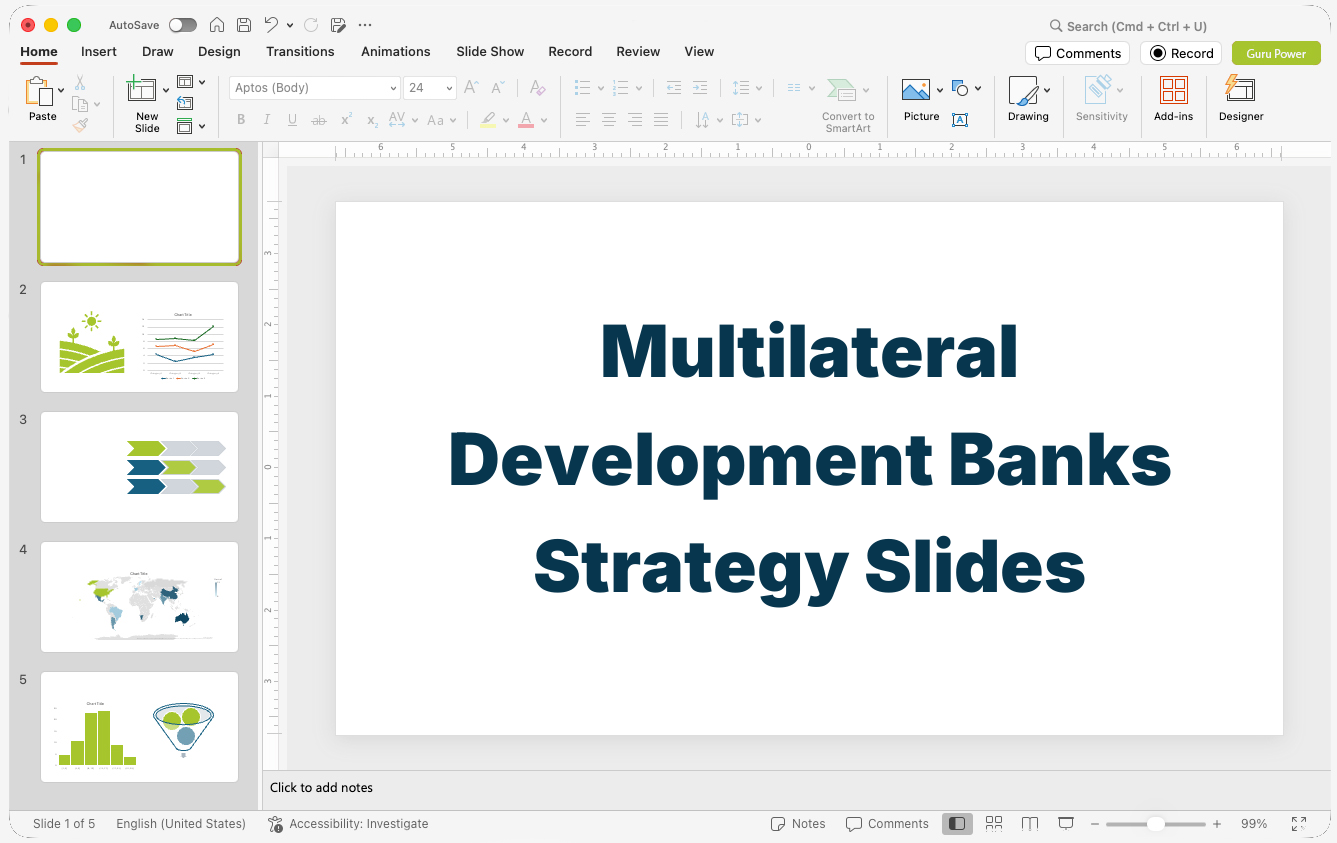Cut selection with the scissors icon
The image size is (1337, 843).
click(80, 83)
